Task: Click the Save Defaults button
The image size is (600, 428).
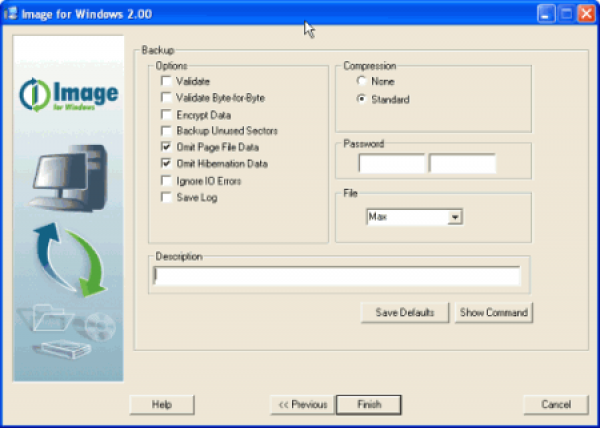Action: tap(405, 312)
